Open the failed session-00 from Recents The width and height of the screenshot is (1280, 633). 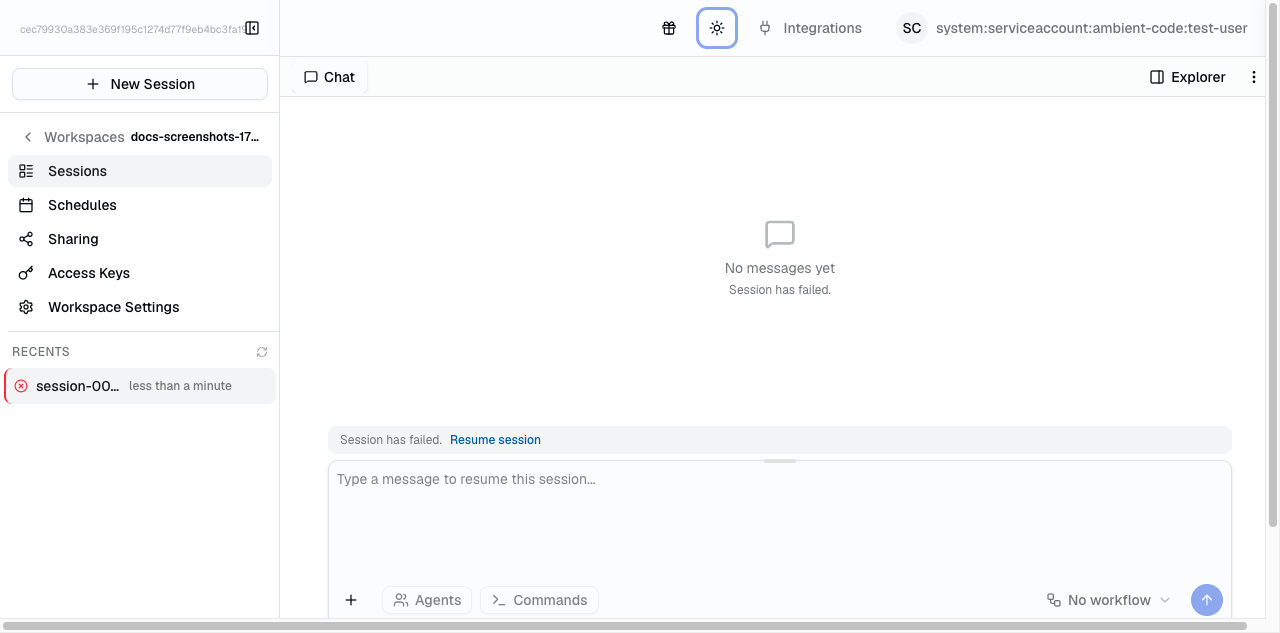click(78, 385)
